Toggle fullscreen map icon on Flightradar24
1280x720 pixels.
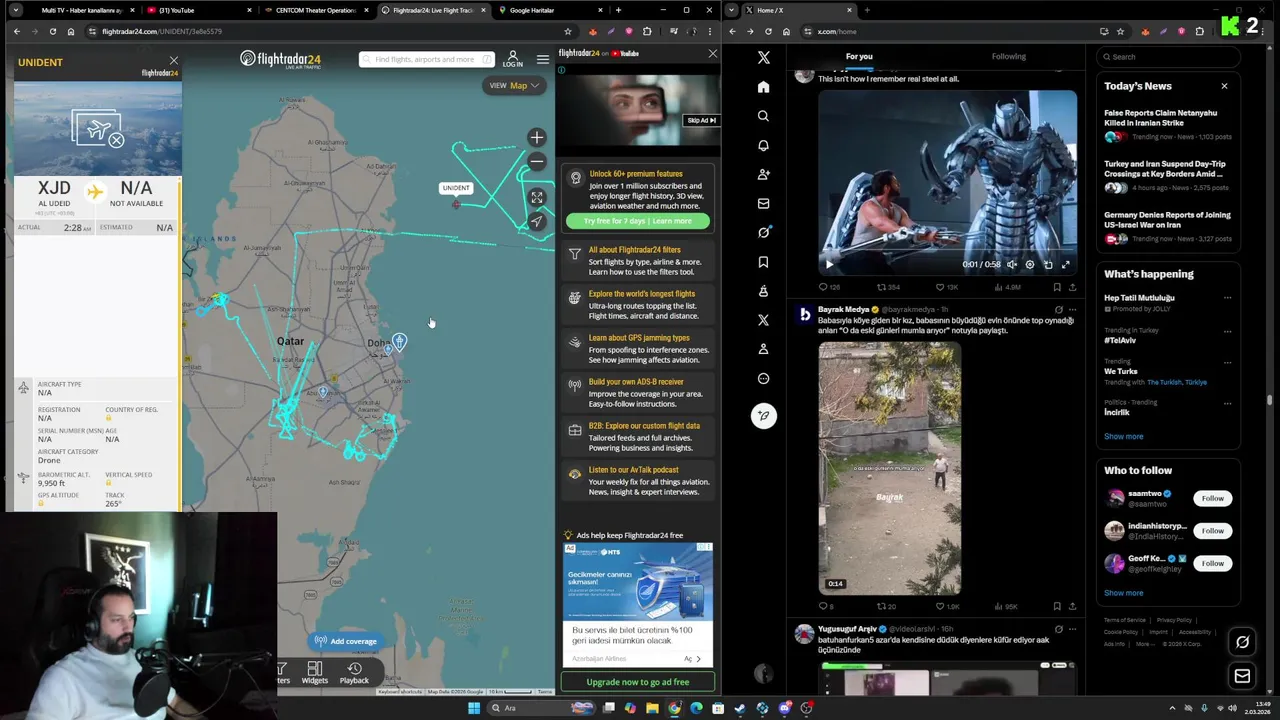[537, 198]
